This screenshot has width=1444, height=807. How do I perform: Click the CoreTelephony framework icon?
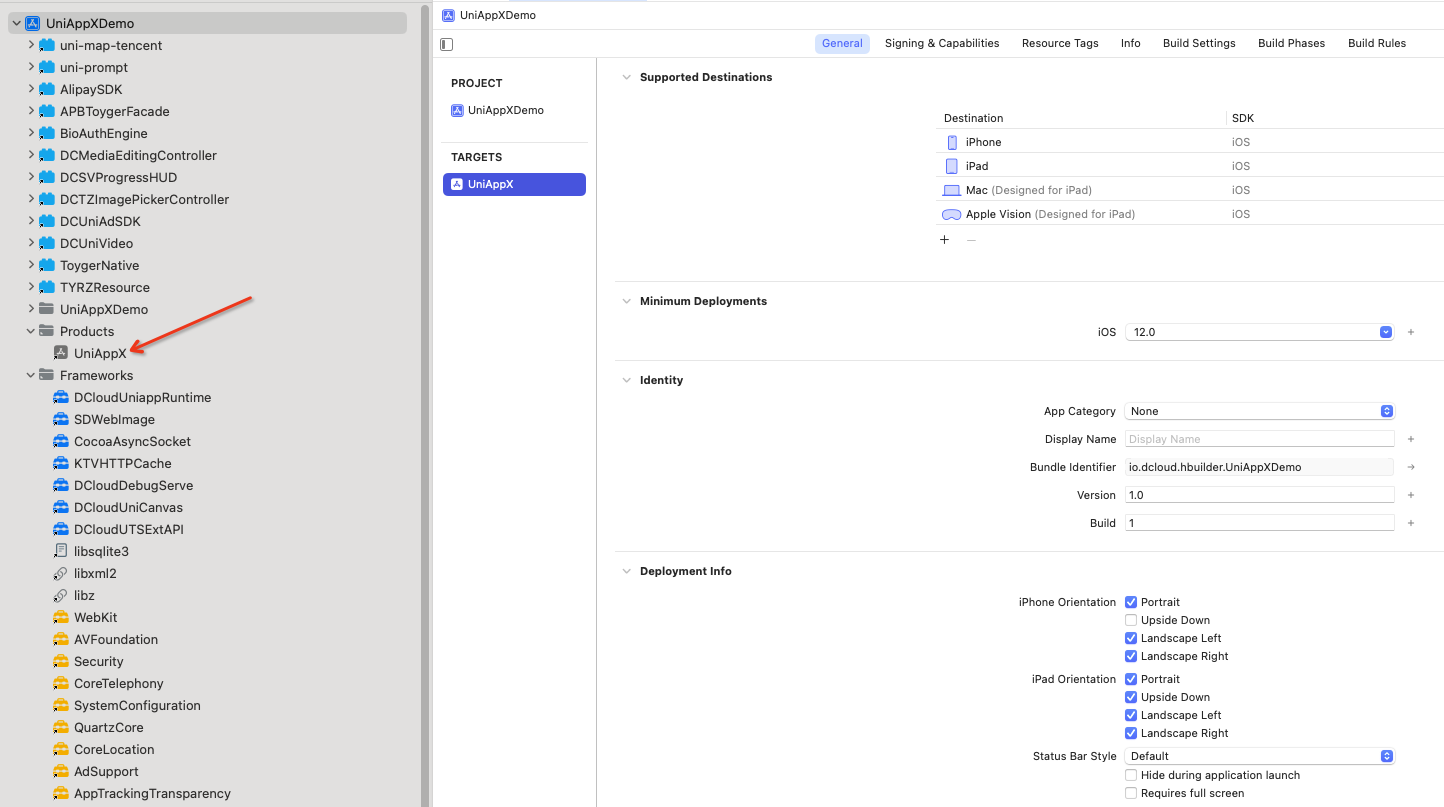pos(60,683)
